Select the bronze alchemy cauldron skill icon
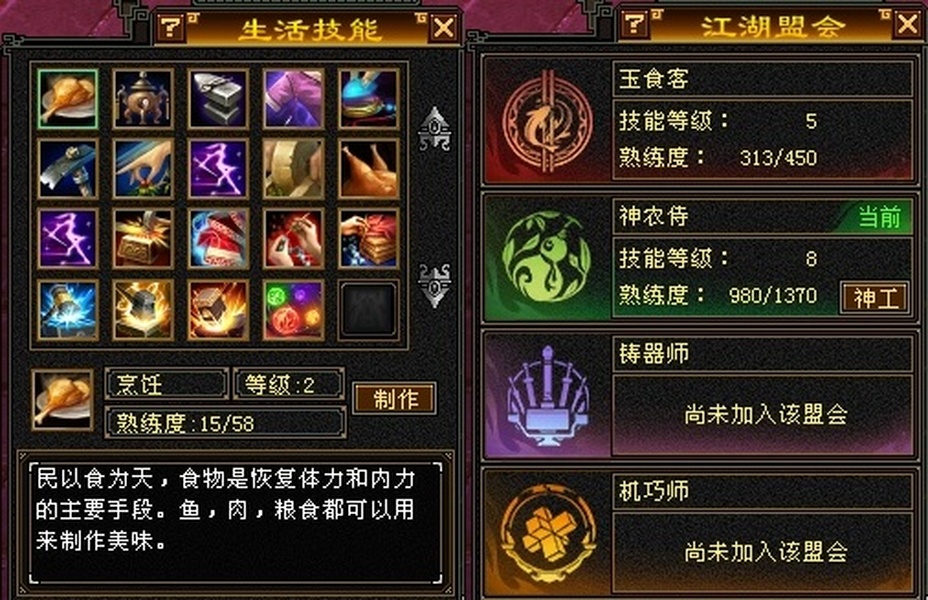928x600 pixels. (143, 99)
